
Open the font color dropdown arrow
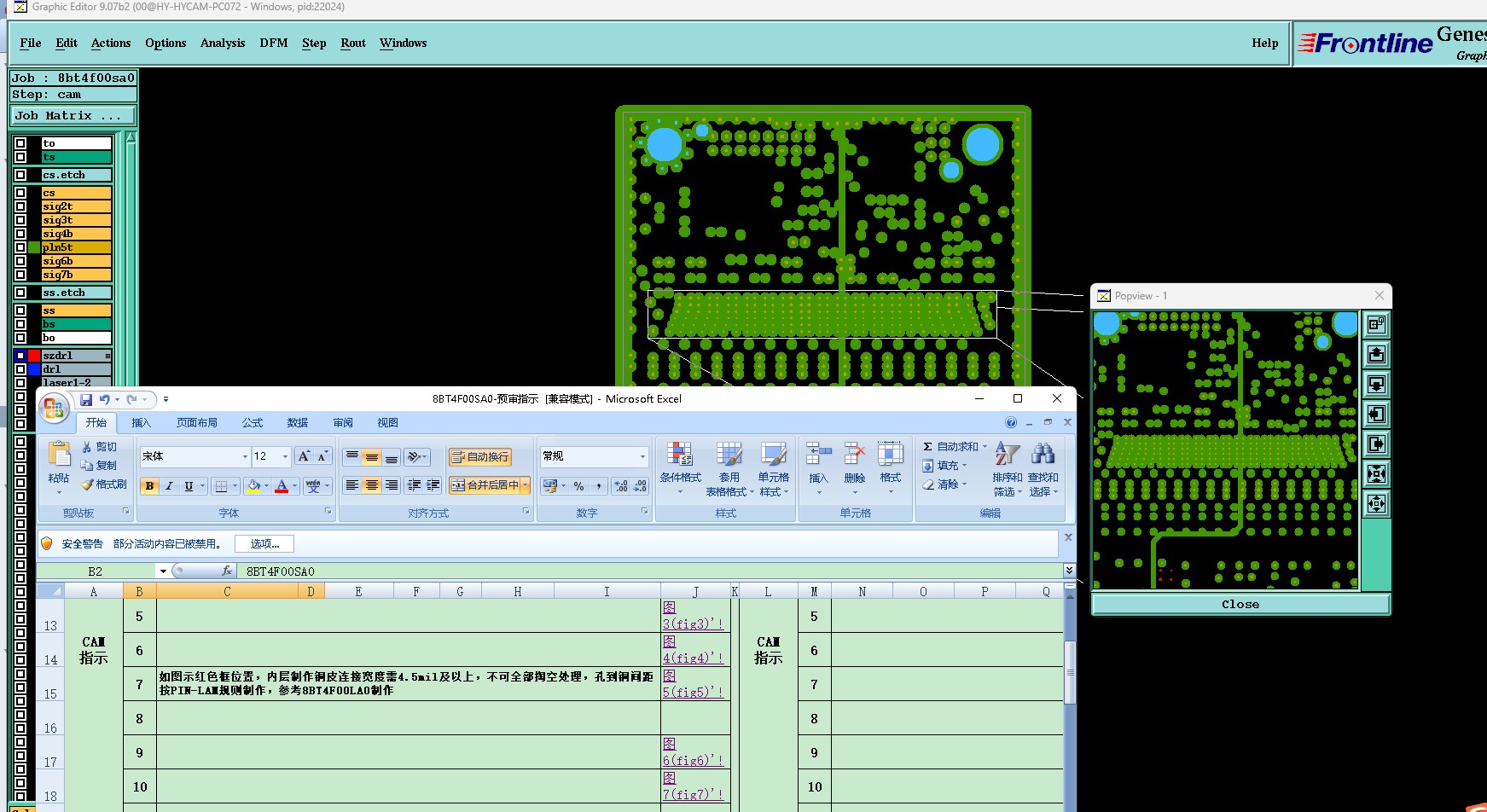[294, 486]
